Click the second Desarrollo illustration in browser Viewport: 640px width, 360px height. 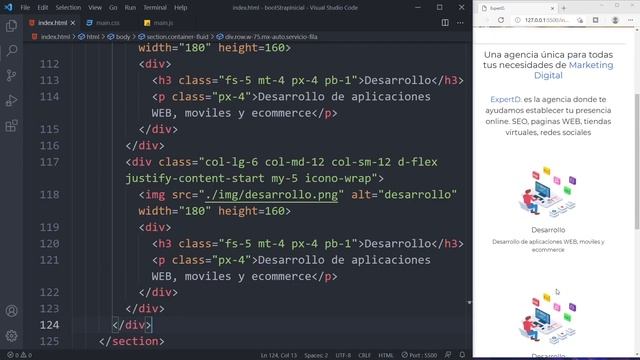click(x=548, y=318)
